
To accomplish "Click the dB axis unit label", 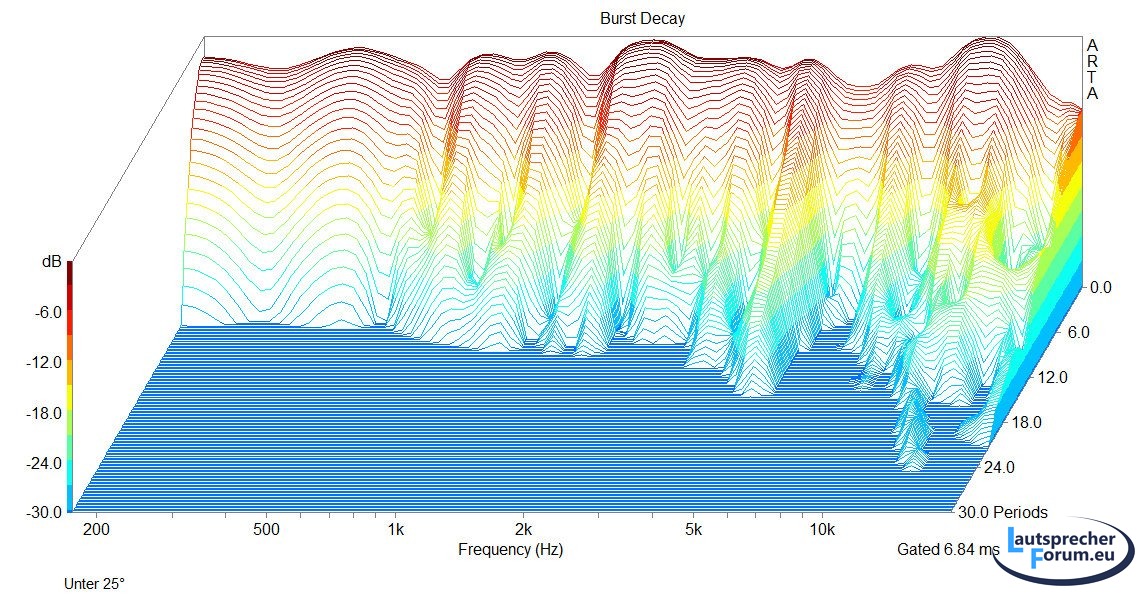I will (50, 262).
